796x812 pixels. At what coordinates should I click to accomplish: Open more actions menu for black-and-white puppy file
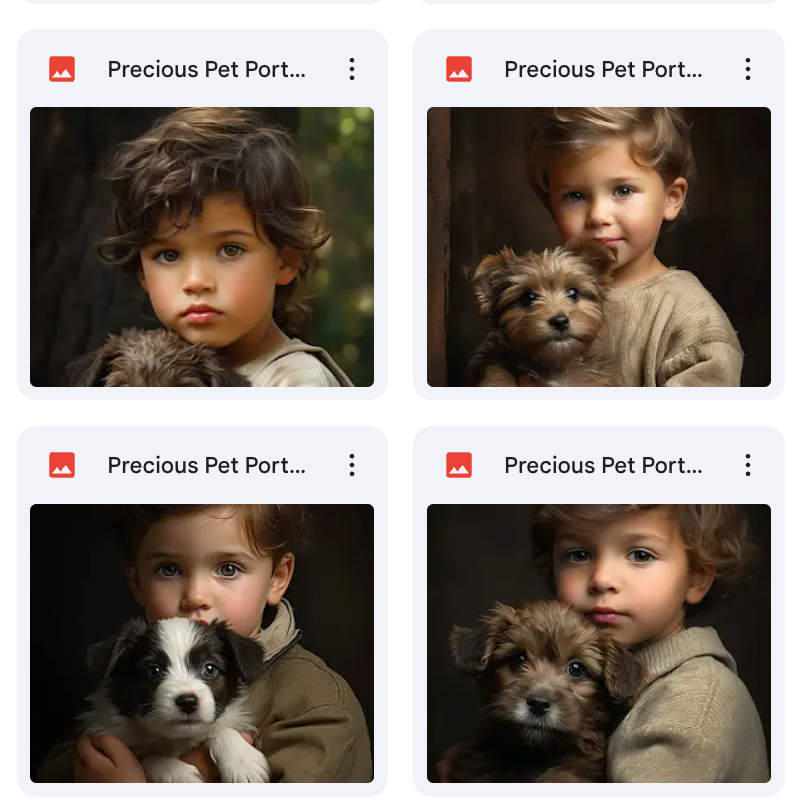351,465
